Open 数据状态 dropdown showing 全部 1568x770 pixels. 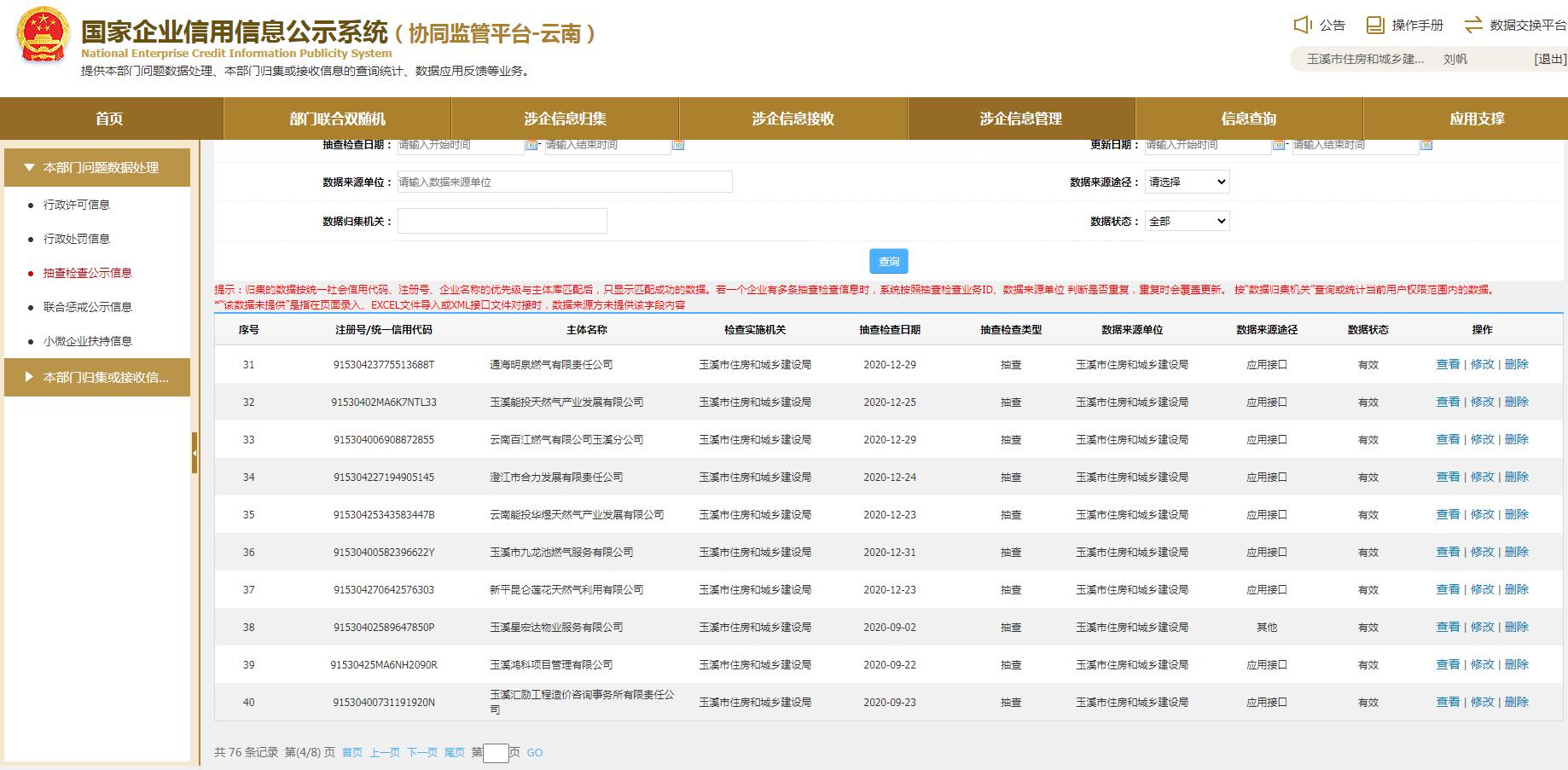pos(1187,221)
